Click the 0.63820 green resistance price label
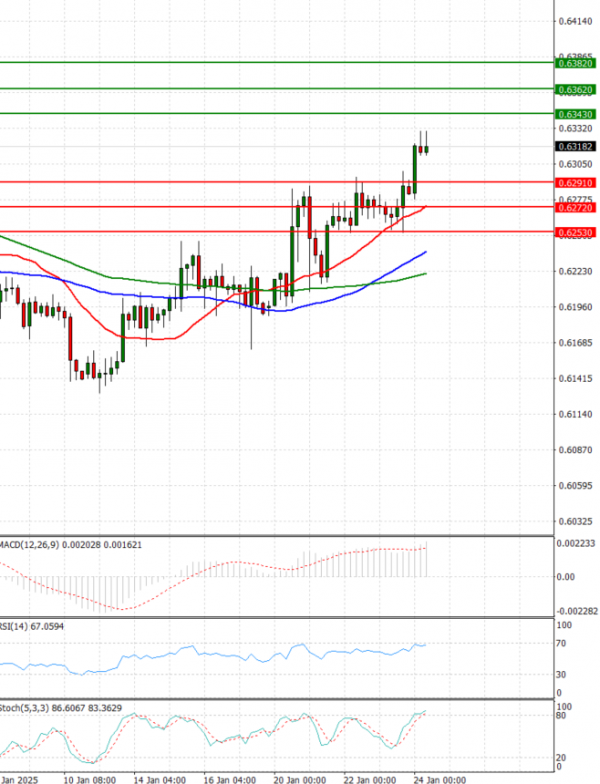Image resolution: width=600 pixels, height=784 pixels. click(x=575, y=64)
